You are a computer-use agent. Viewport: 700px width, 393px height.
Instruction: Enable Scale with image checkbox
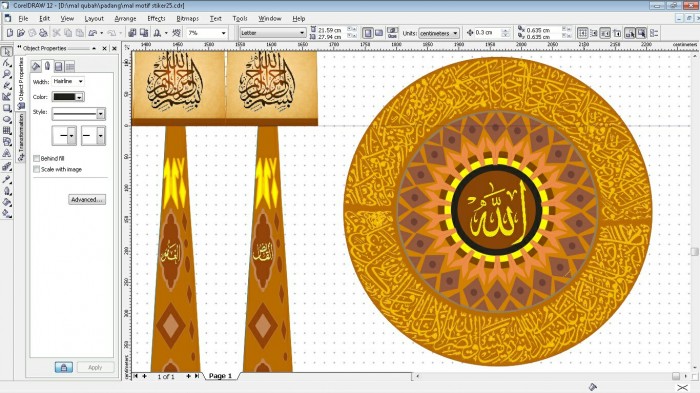tap(37, 169)
